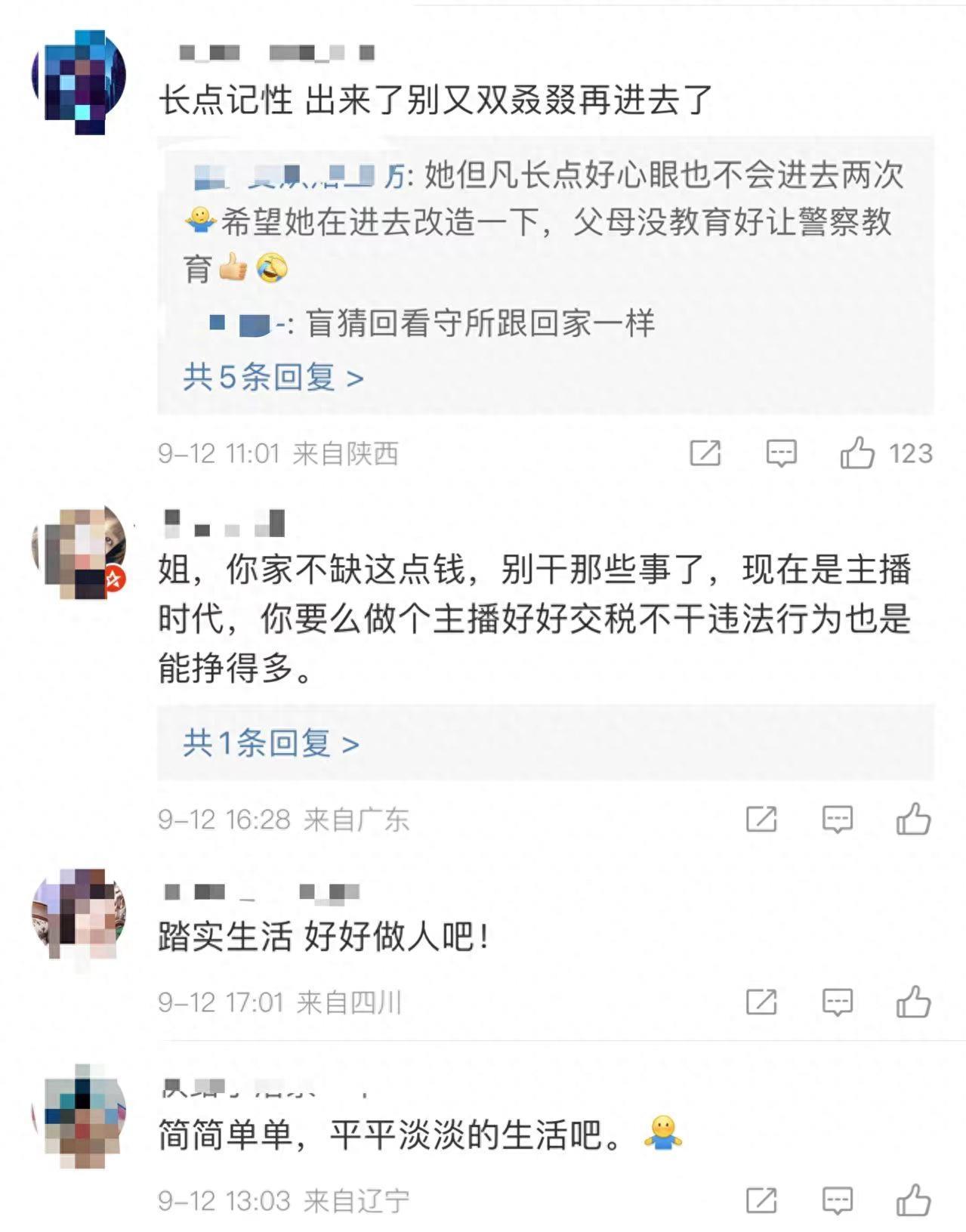This screenshot has height=1232, width=966.
Task: Like the comment with 123 likes
Action: [858, 453]
